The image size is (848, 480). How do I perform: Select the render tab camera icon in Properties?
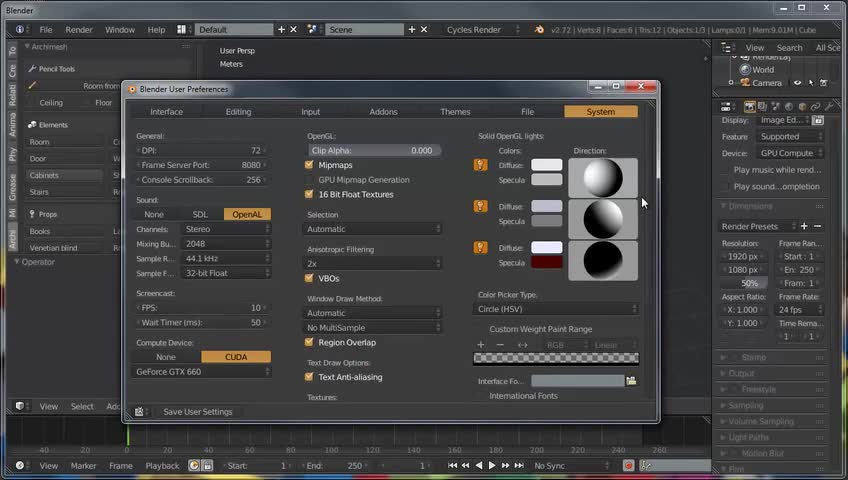[x=749, y=106]
